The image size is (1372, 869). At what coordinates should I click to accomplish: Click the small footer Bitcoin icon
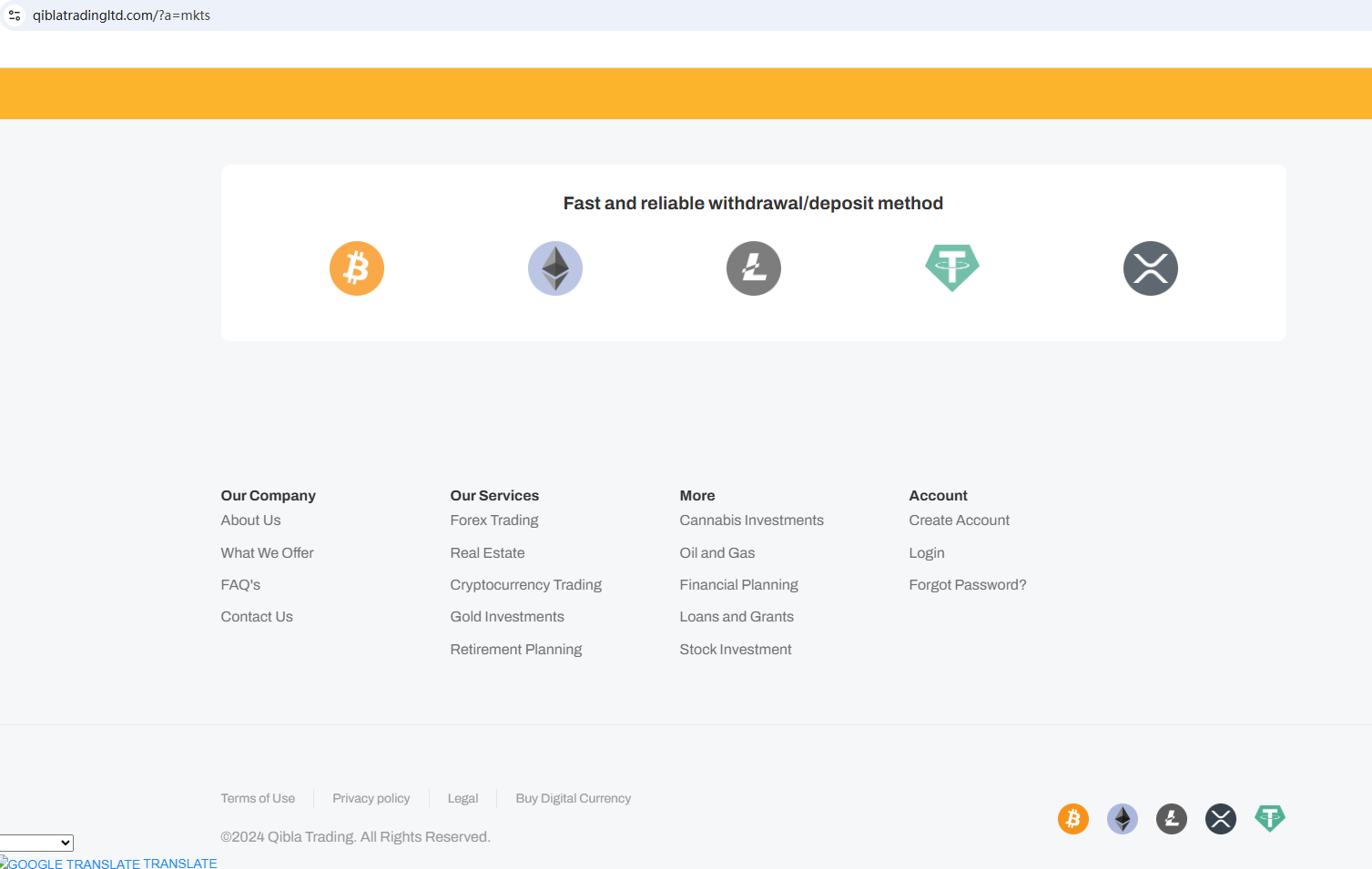(1073, 819)
